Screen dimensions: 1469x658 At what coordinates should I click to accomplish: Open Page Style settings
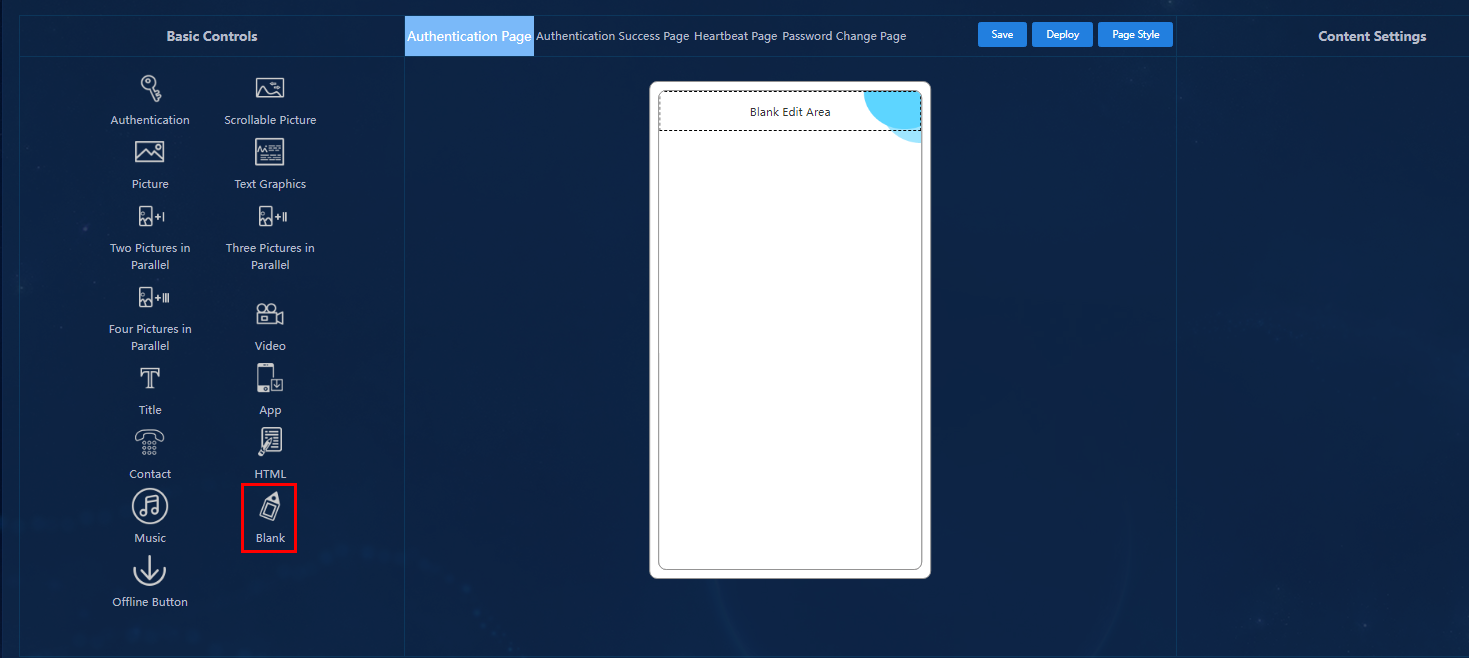coord(1135,35)
